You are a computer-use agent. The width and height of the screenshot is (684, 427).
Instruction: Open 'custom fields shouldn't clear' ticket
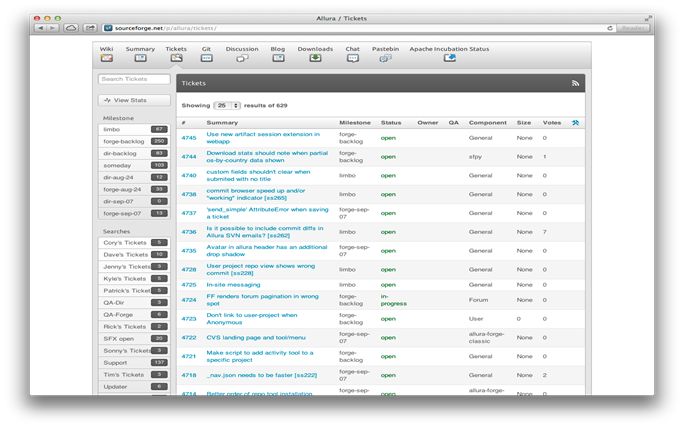coord(258,175)
